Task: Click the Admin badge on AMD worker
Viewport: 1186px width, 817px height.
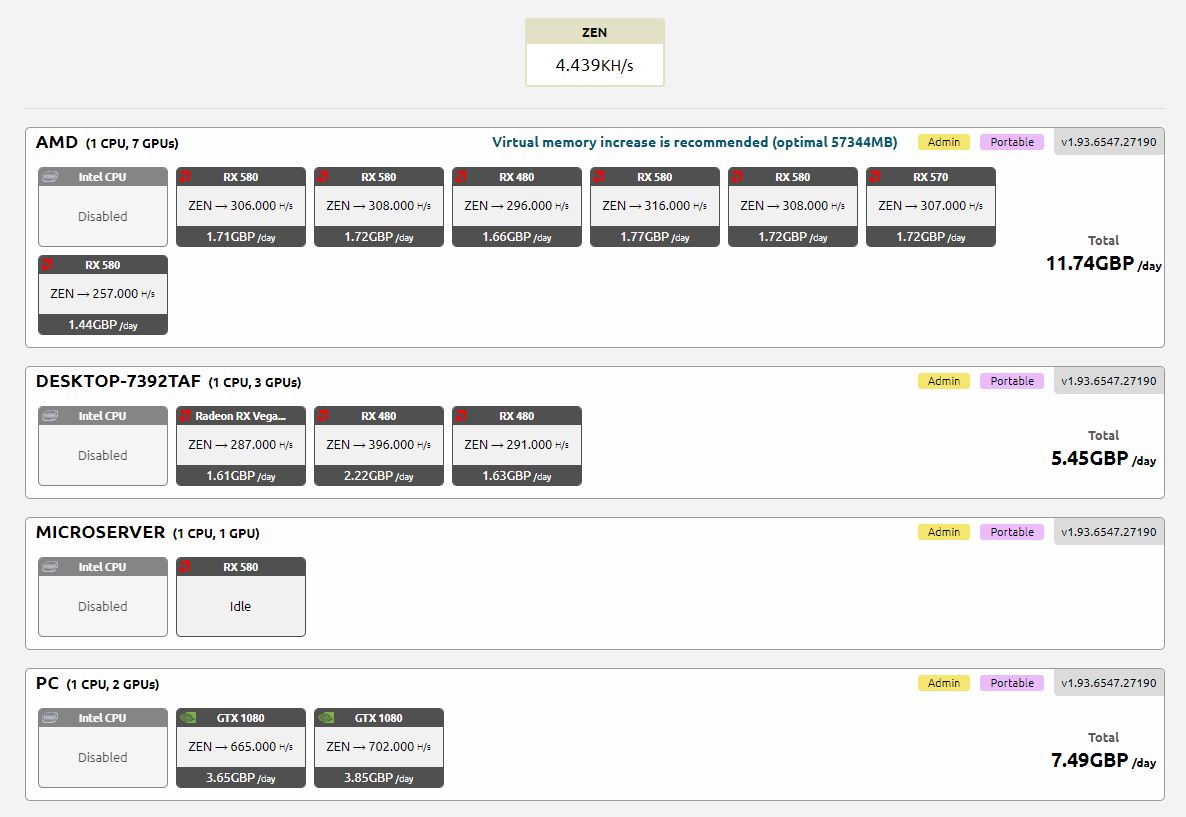Action: (x=943, y=142)
